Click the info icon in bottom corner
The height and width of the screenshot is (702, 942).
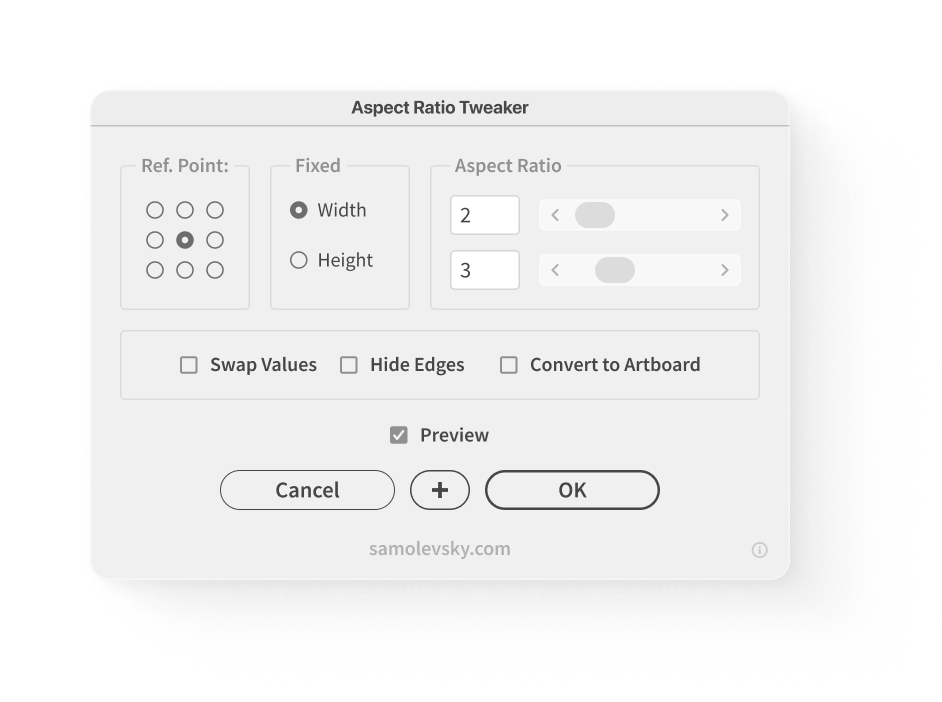(759, 549)
